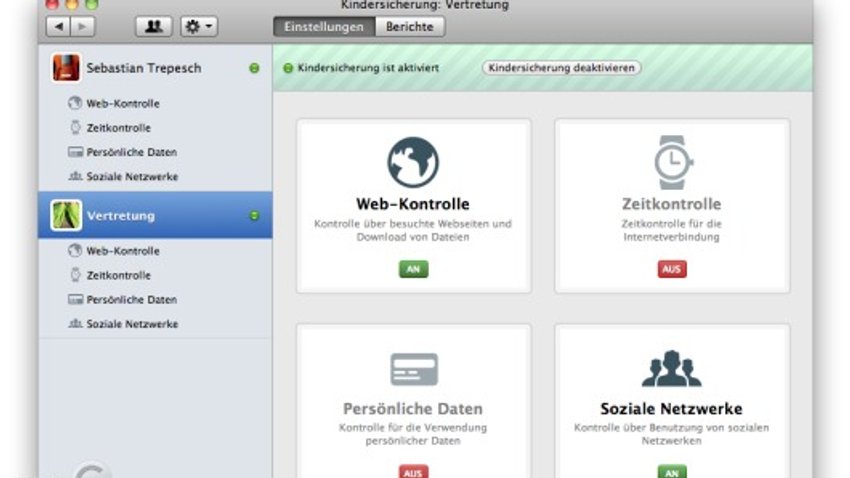This screenshot has height=478, width=850.
Task: Click watch icon under Sebastian Trepesch
Action: tap(75, 127)
